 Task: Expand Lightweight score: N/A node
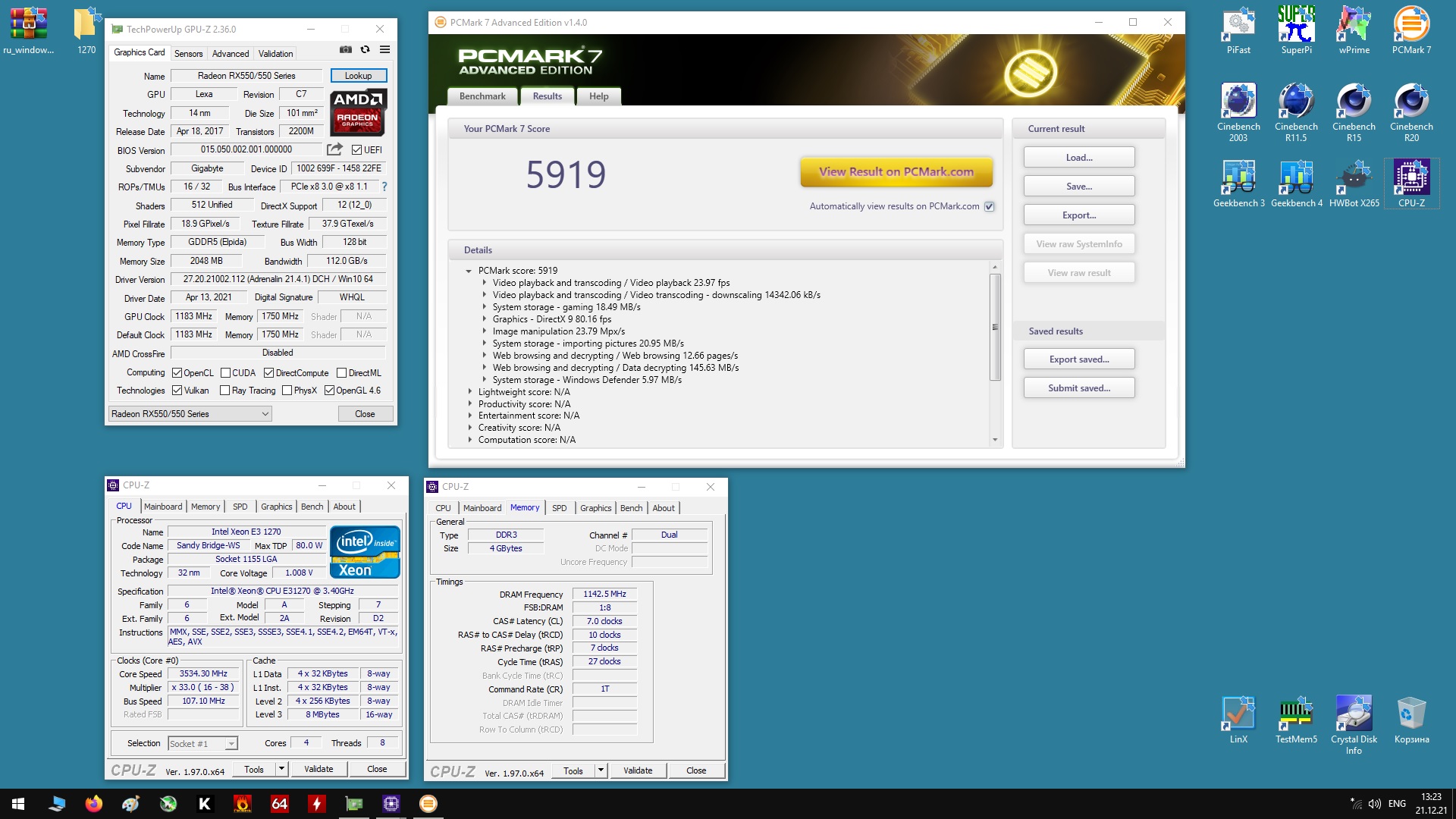click(x=469, y=392)
